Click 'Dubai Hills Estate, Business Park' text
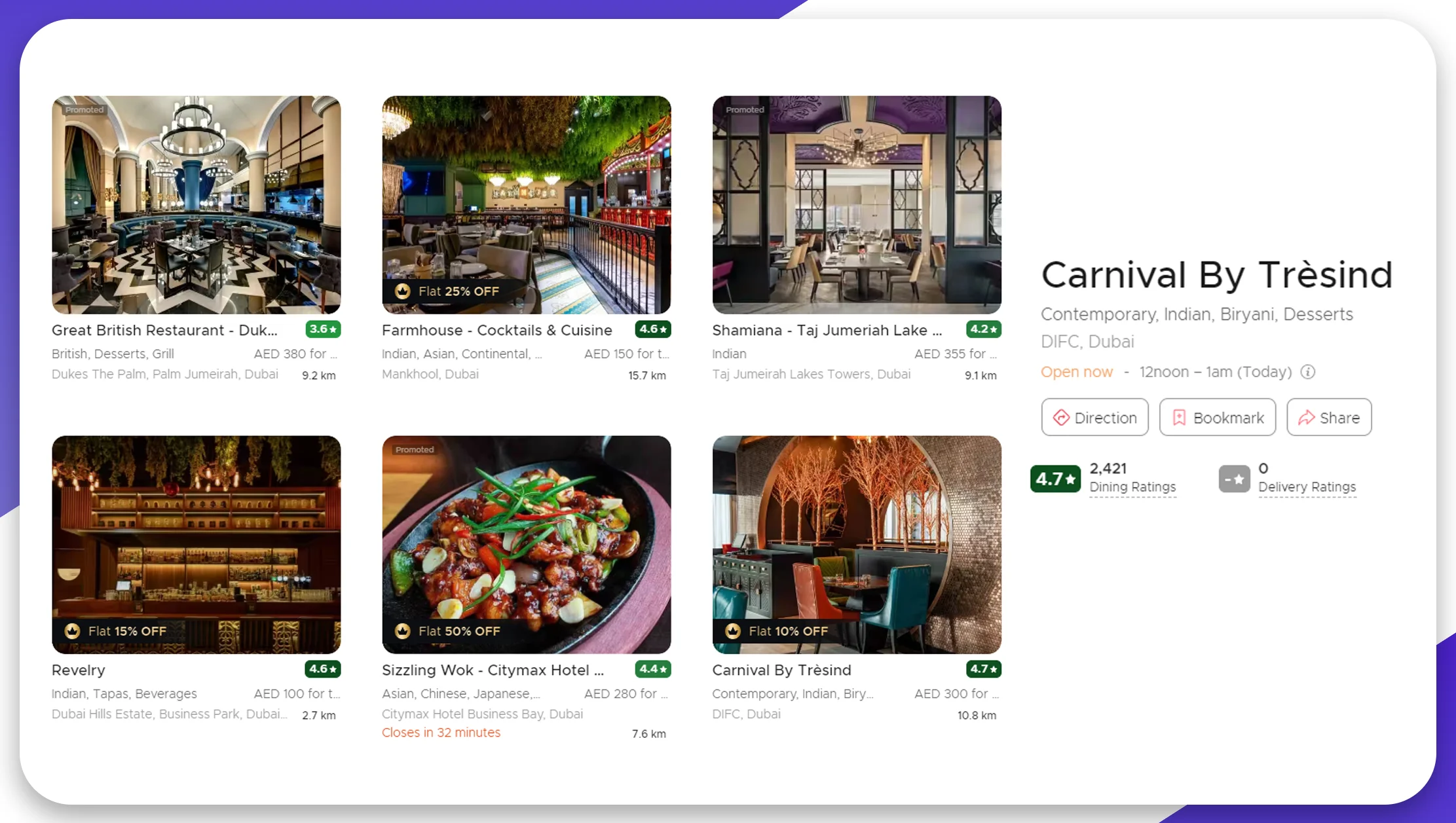 coord(169,714)
